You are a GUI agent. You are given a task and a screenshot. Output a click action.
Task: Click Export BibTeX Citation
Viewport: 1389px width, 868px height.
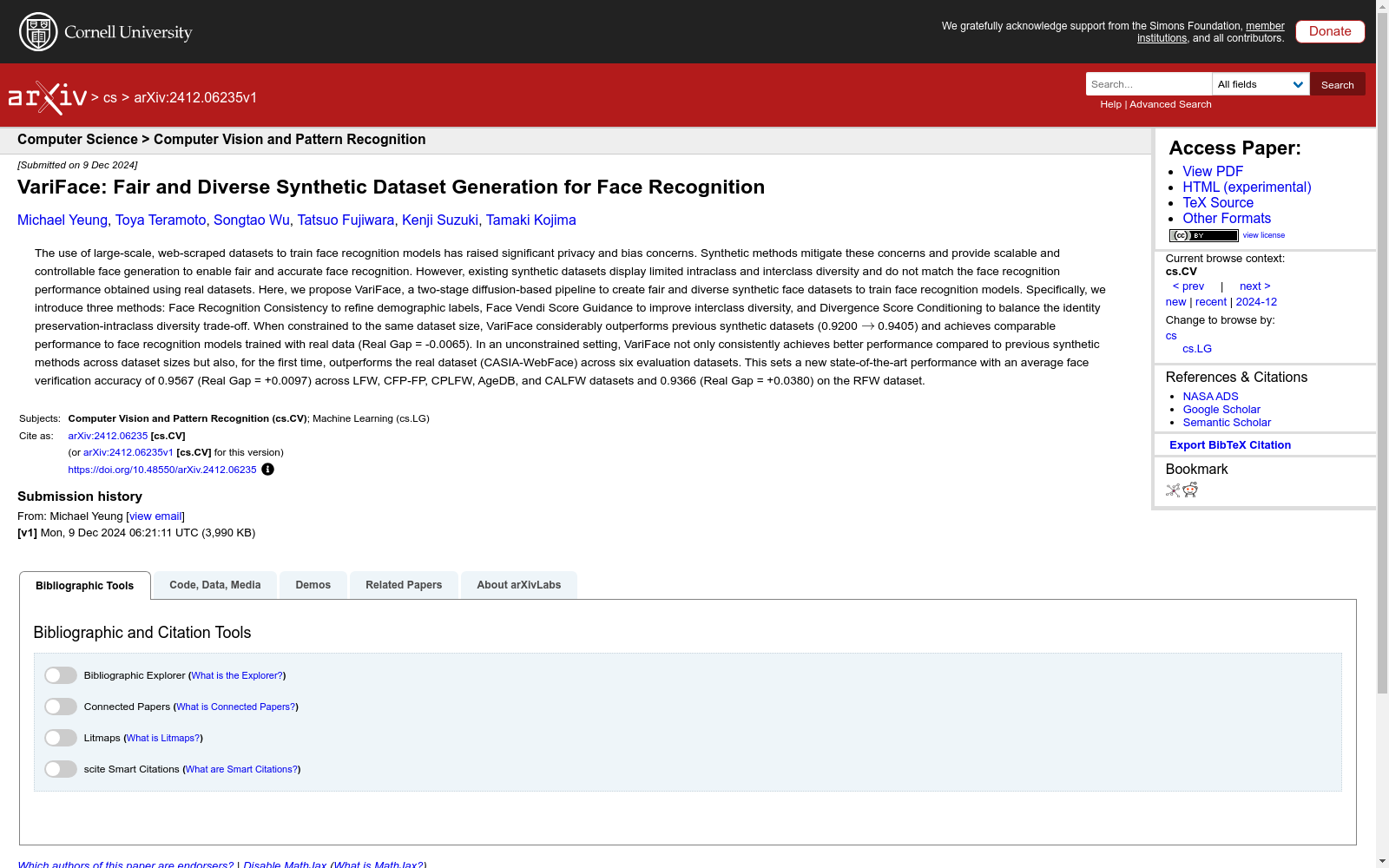pos(1230,445)
